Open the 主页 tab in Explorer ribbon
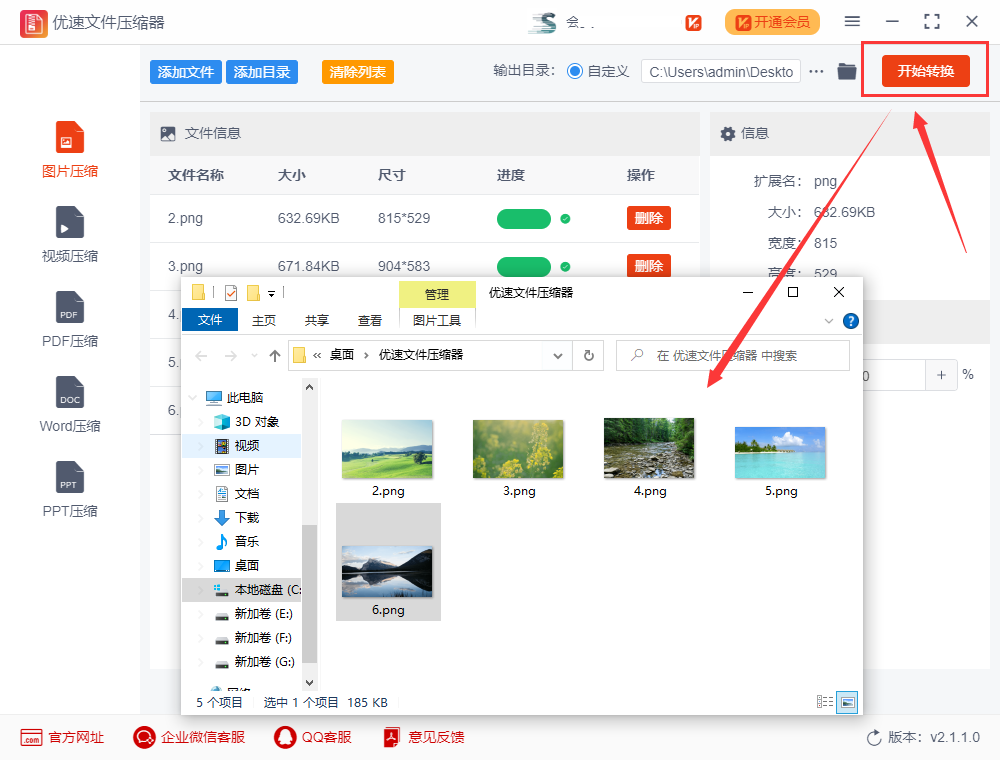Image resolution: width=1000 pixels, height=760 pixels. (263, 320)
